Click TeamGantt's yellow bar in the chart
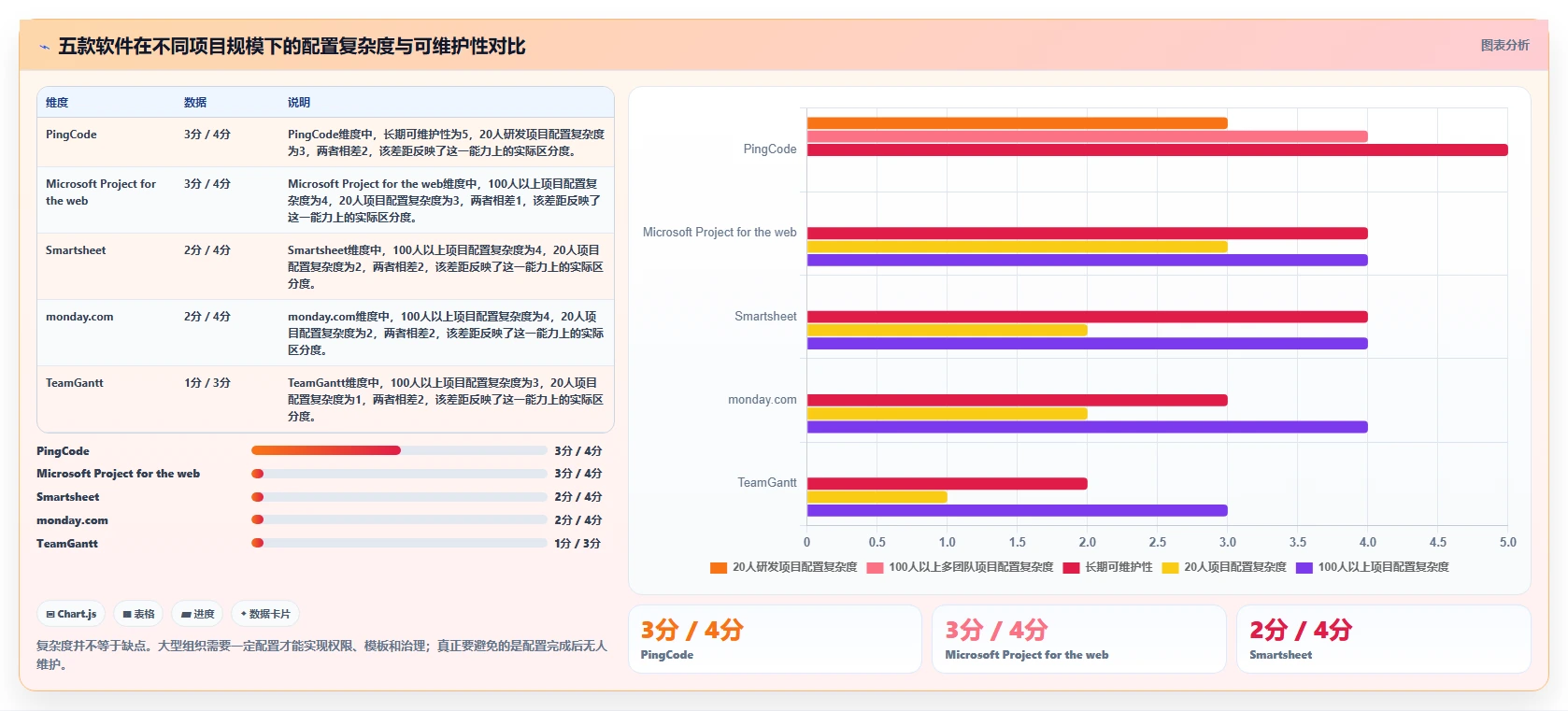This screenshot has width=1568, height=711. (x=877, y=497)
